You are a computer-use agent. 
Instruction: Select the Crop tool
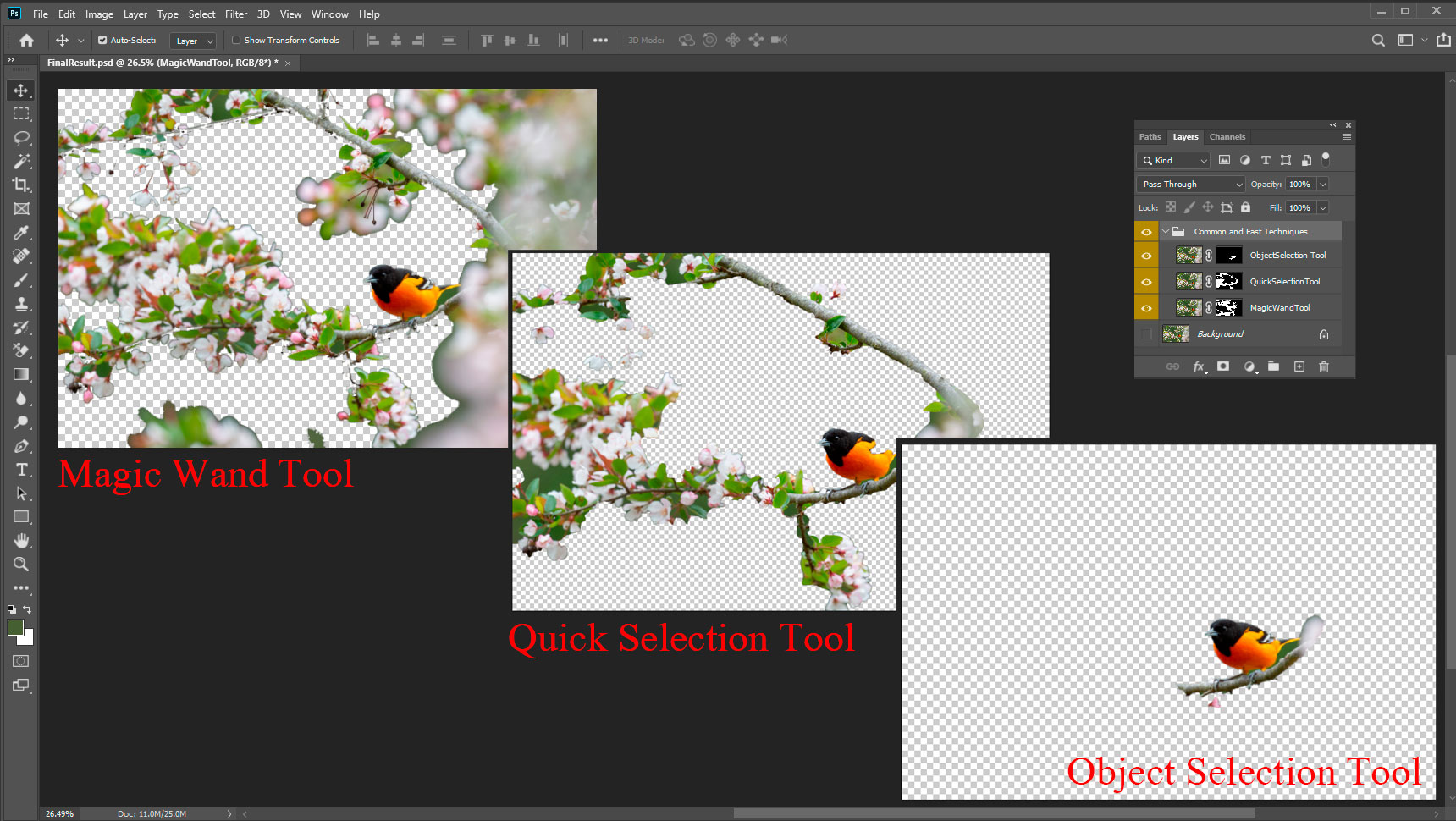21,185
